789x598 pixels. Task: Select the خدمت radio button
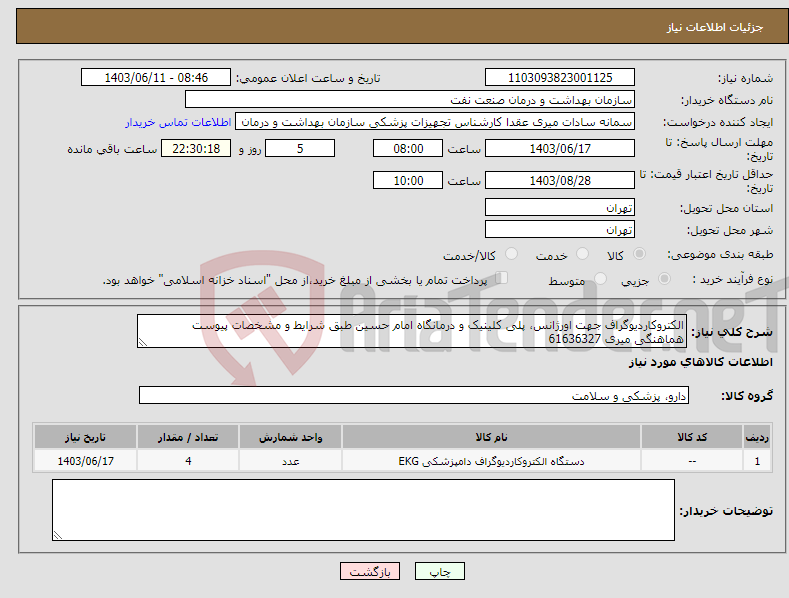[x=582, y=254]
